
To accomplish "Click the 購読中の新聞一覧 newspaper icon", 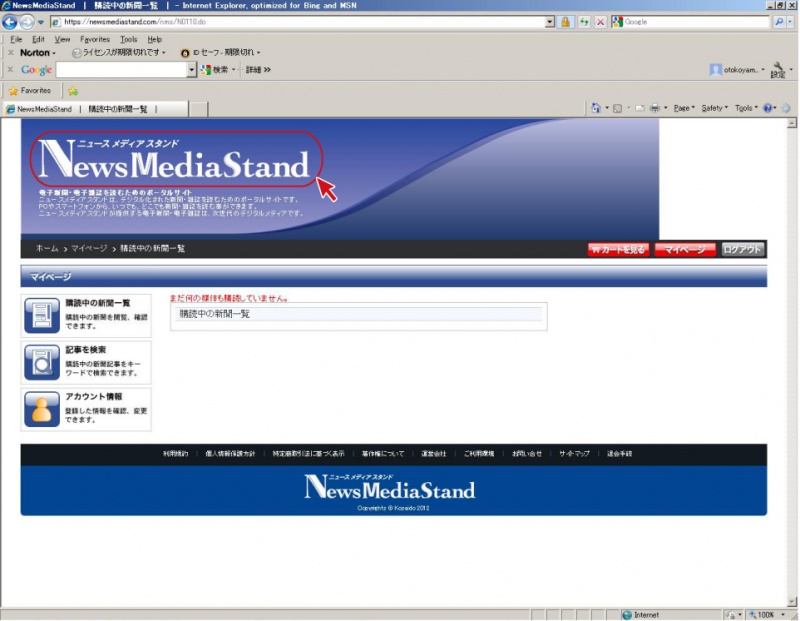I will coord(42,315).
